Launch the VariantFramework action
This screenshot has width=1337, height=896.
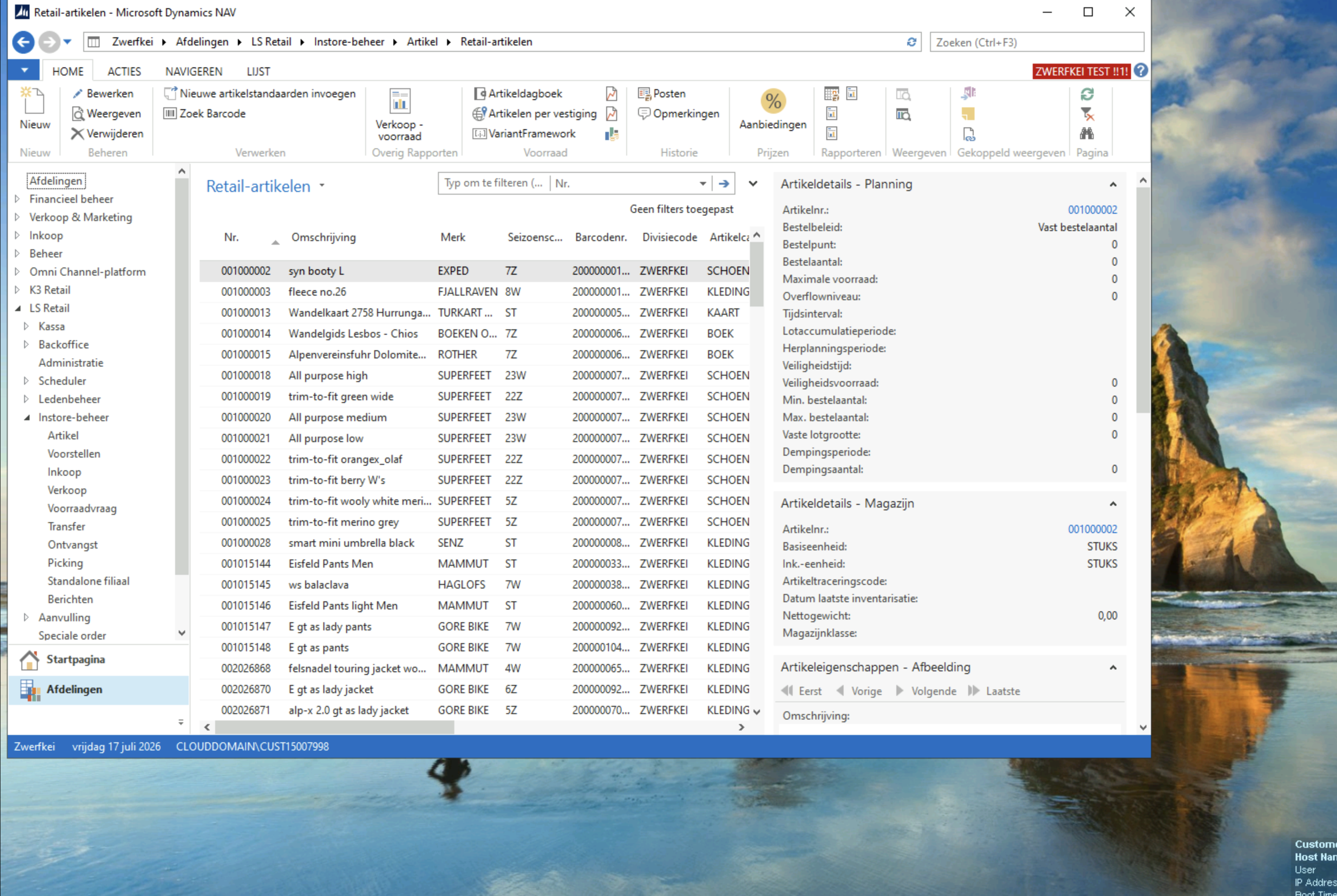coord(524,133)
